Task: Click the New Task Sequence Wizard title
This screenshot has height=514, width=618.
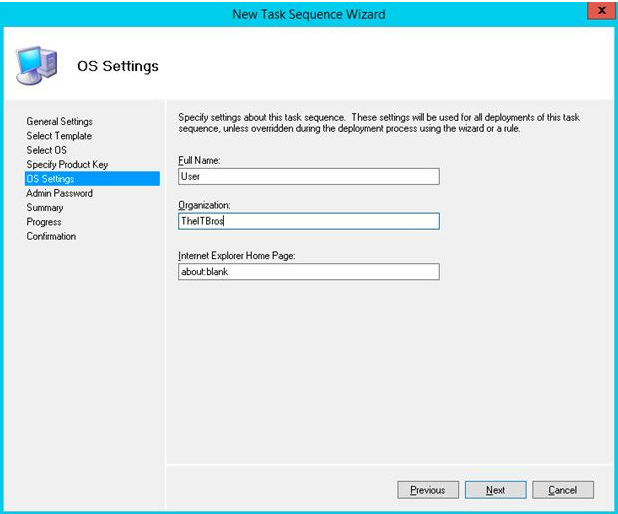Action: pyautogui.click(x=309, y=14)
